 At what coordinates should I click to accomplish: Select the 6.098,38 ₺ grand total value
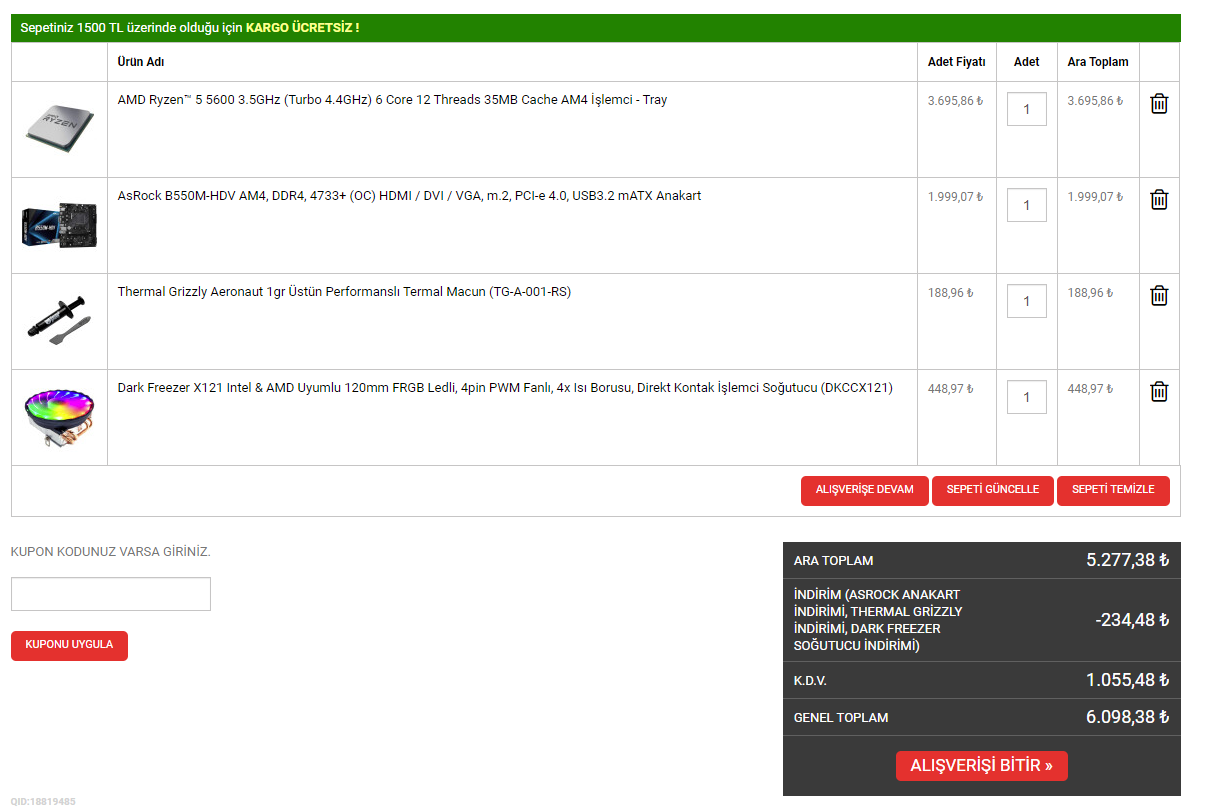(1128, 717)
